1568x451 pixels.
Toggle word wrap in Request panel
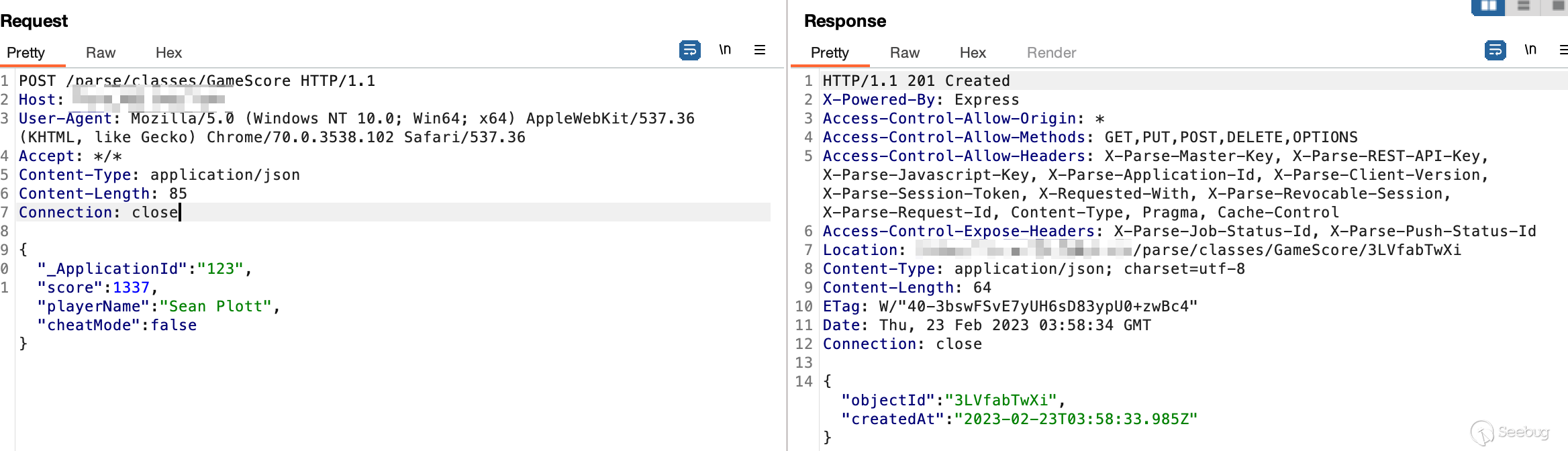(689, 50)
